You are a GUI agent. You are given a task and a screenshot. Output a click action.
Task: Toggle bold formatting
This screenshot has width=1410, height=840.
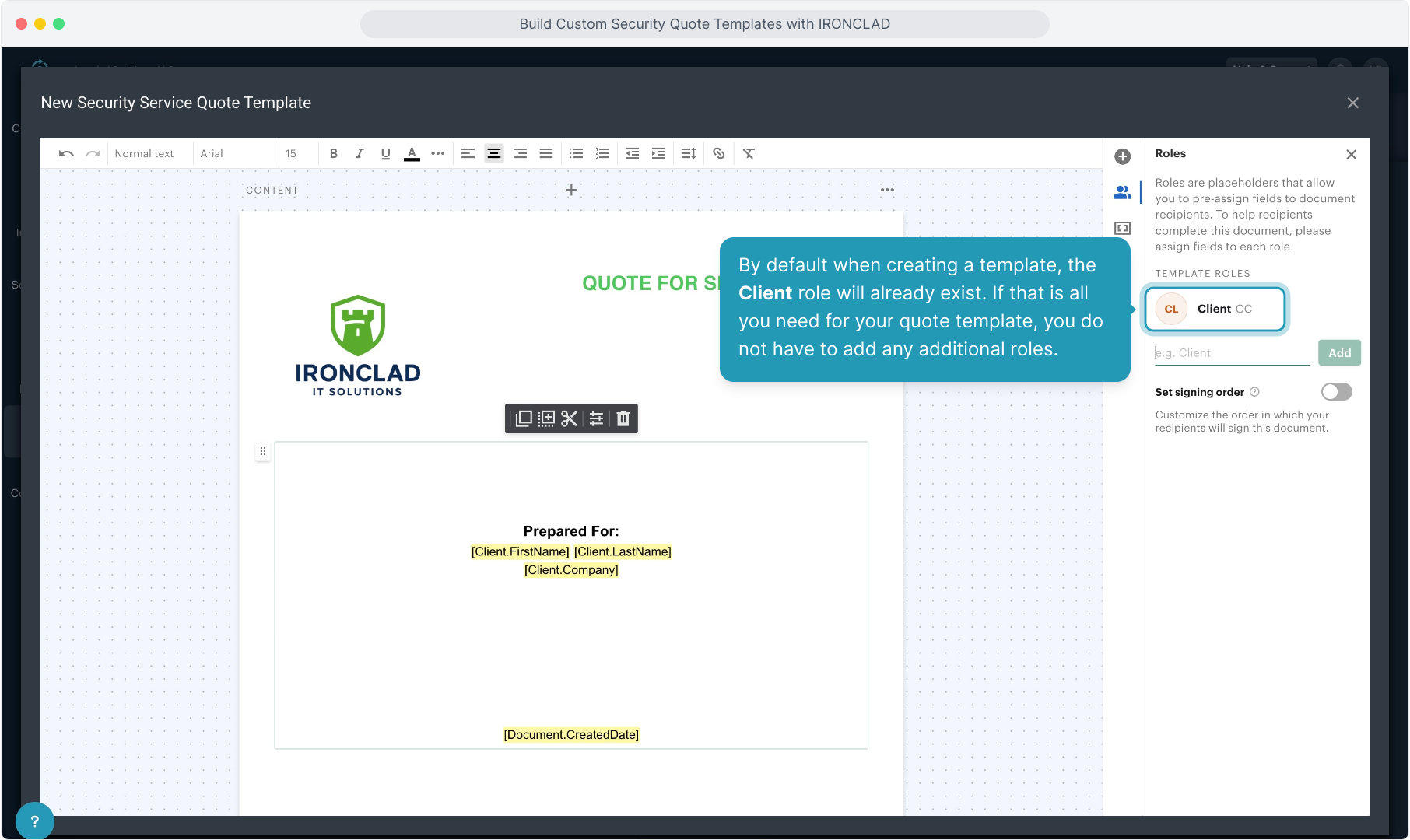coord(333,154)
